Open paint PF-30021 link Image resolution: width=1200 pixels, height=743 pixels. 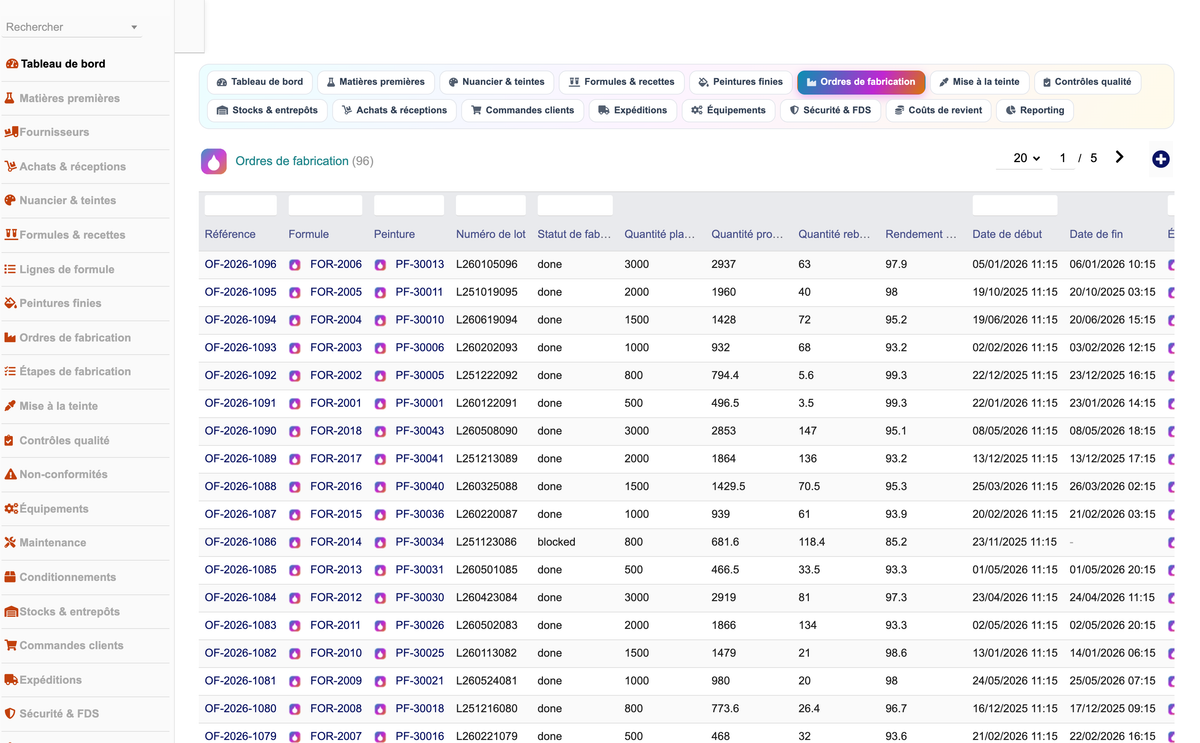pyautogui.click(x=420, y=681)
